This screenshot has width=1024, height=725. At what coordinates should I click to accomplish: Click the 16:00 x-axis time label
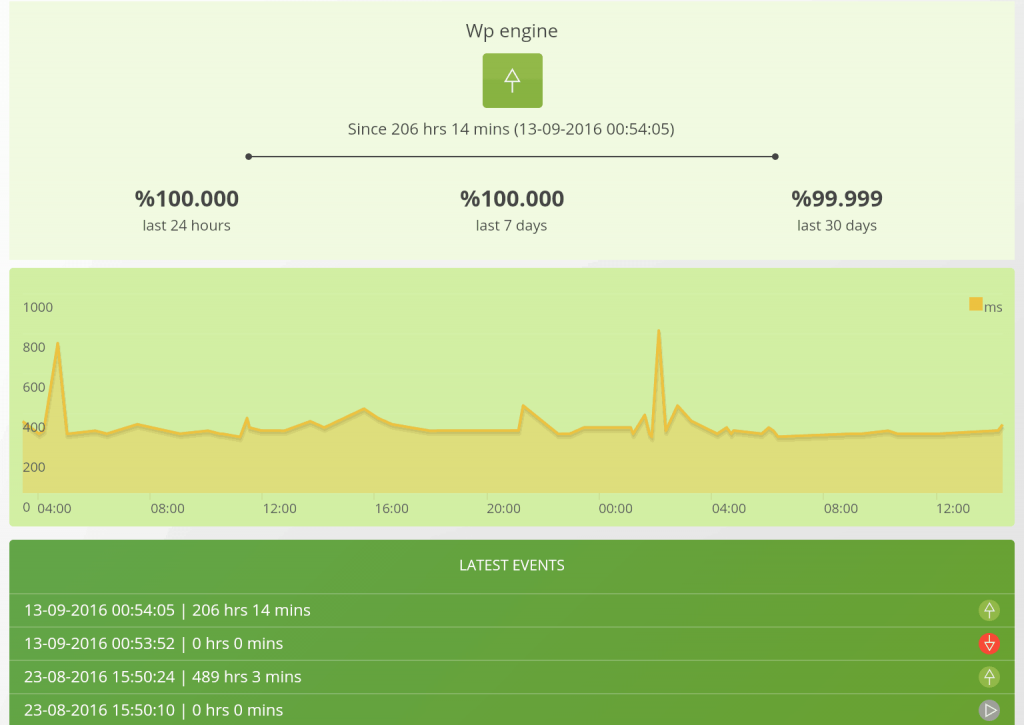pos(392,508)
